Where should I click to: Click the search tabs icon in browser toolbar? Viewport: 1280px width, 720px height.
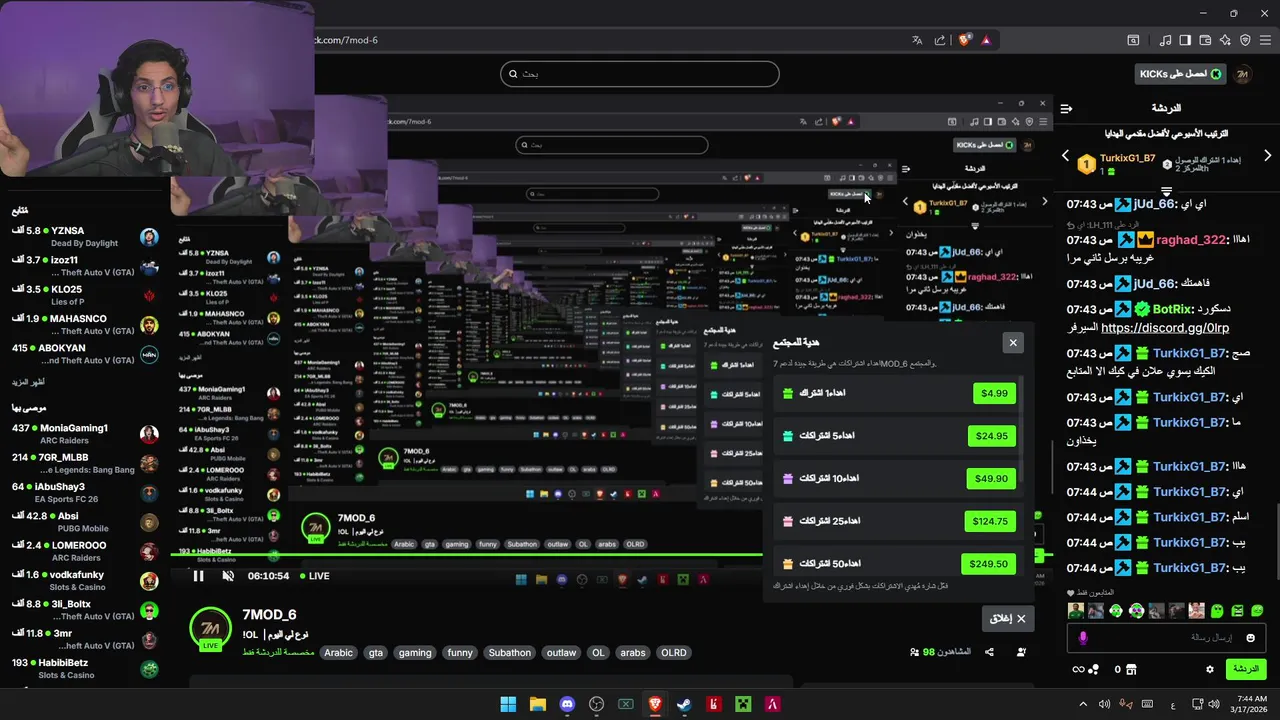click(x=1133, y=40)
